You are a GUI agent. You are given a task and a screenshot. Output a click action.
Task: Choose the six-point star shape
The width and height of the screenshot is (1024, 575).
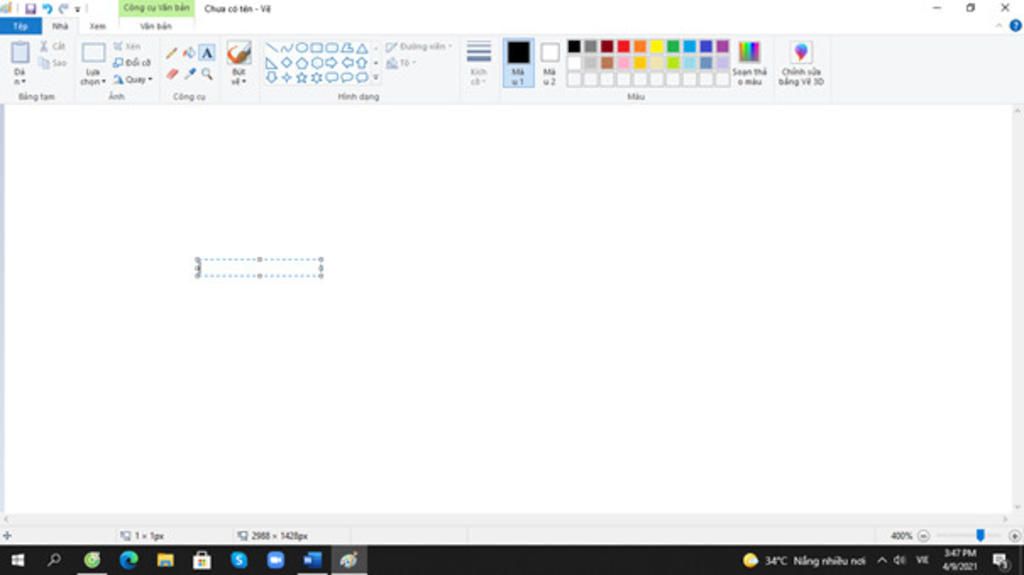point(317,78)
